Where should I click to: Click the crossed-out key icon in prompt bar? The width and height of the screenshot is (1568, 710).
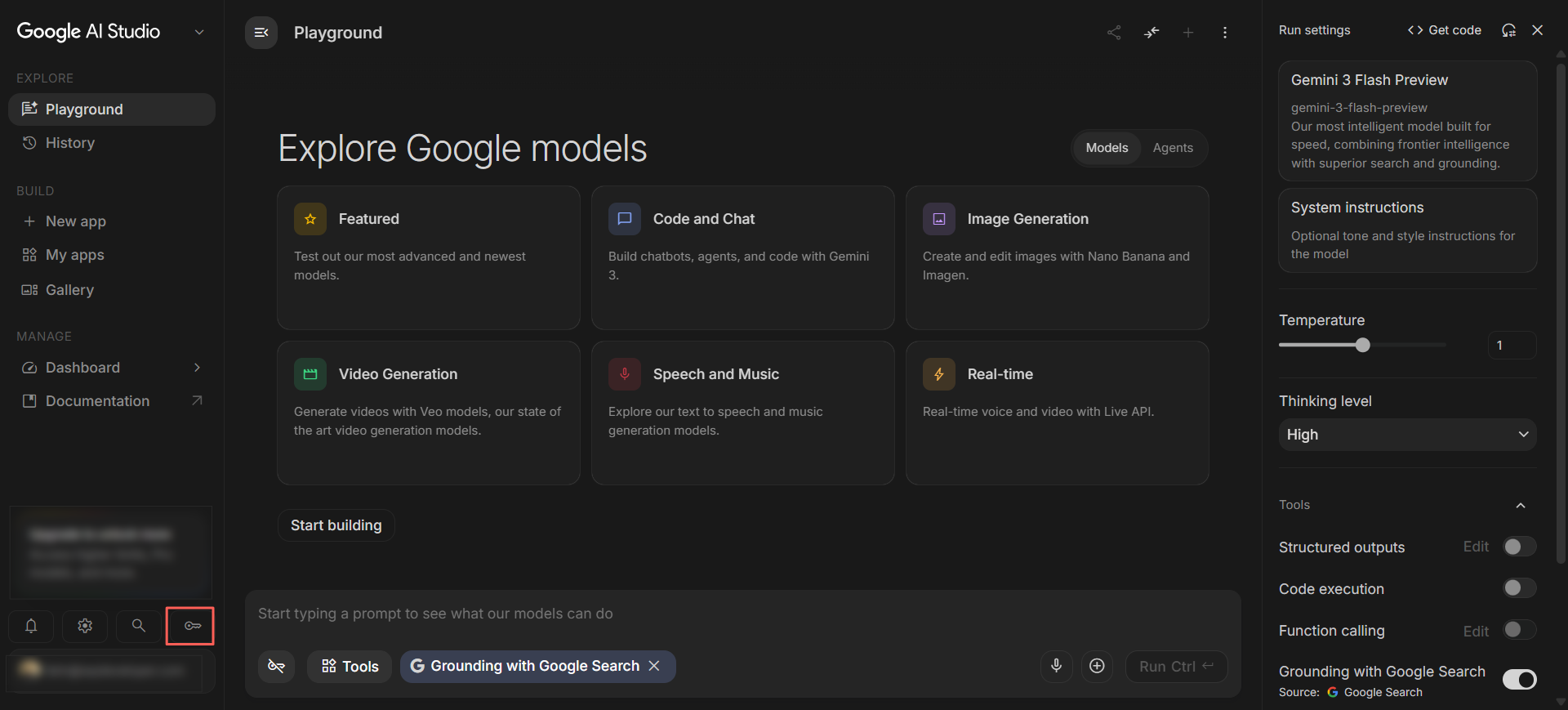[276, 666]
